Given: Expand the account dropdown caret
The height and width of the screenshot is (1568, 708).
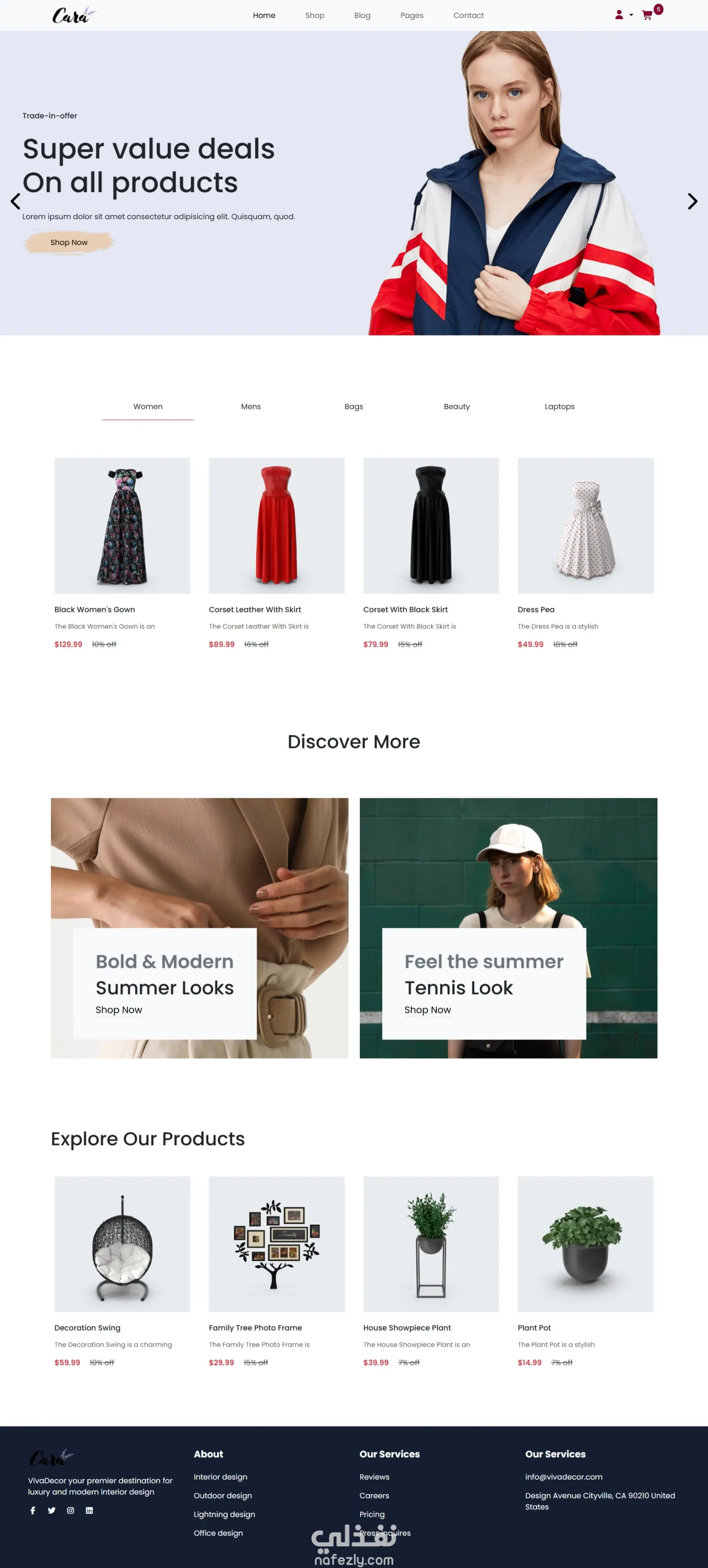Looking at the screenshot, I should (x=631, y=15).
